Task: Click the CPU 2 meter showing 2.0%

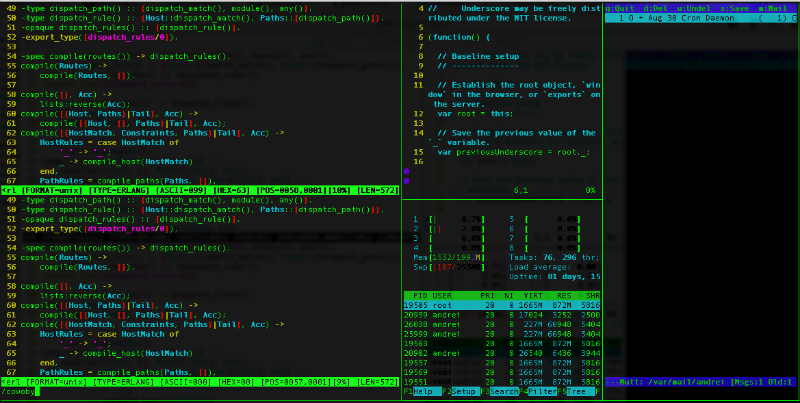Action: point(449,229)
